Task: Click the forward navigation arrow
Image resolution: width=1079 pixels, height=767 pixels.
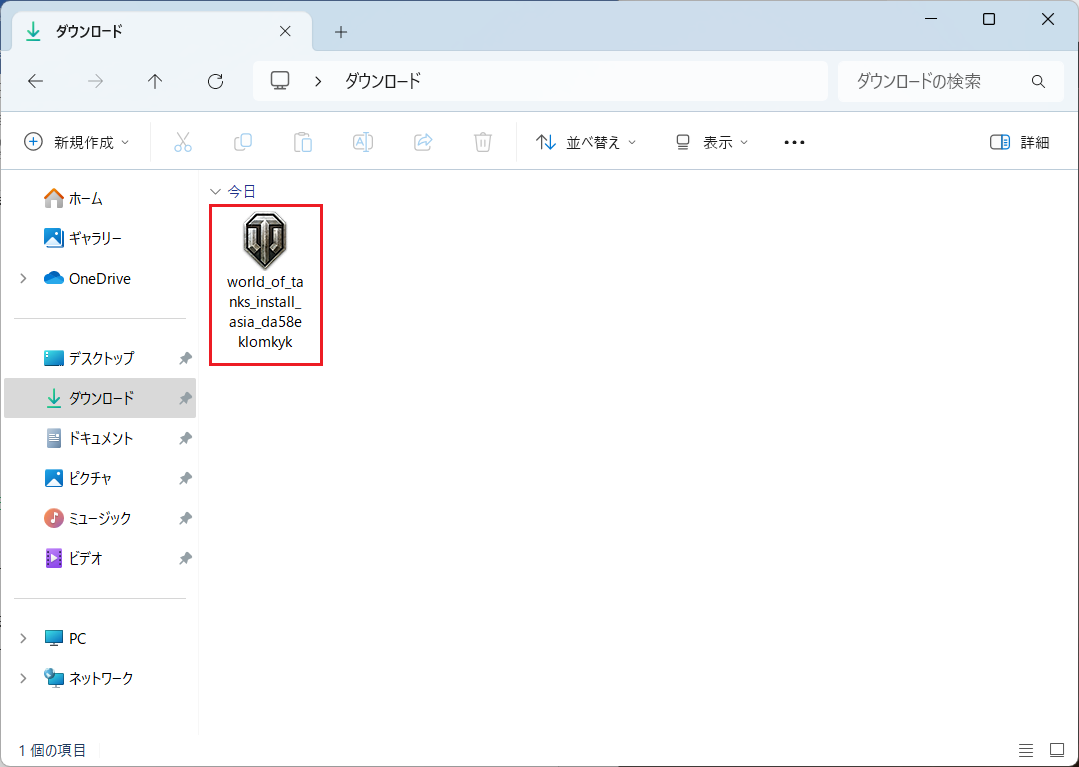Action: [95, 81]
